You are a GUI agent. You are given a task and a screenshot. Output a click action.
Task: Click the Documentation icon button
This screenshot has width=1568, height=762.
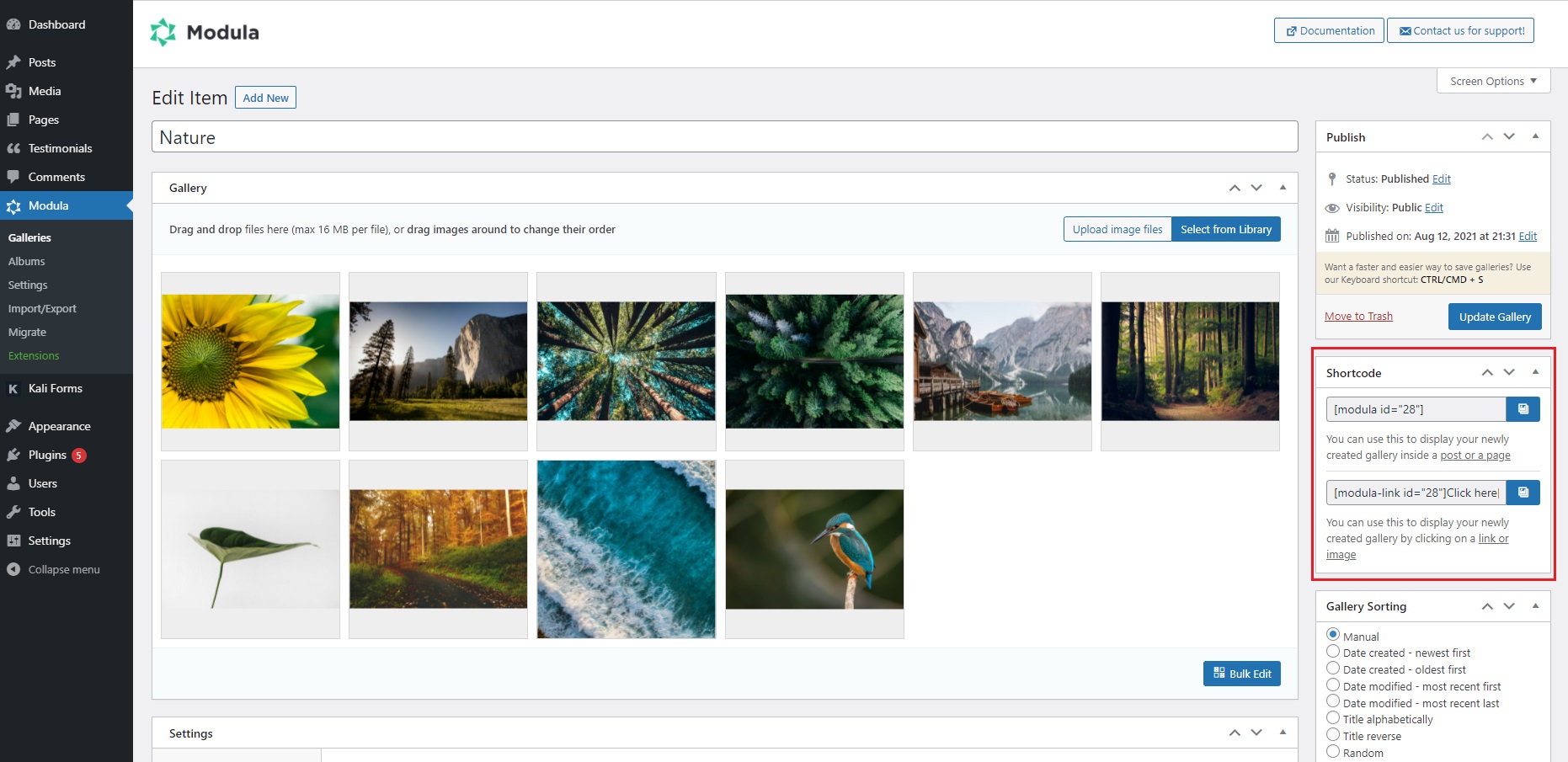click(x=1291, y=30)
